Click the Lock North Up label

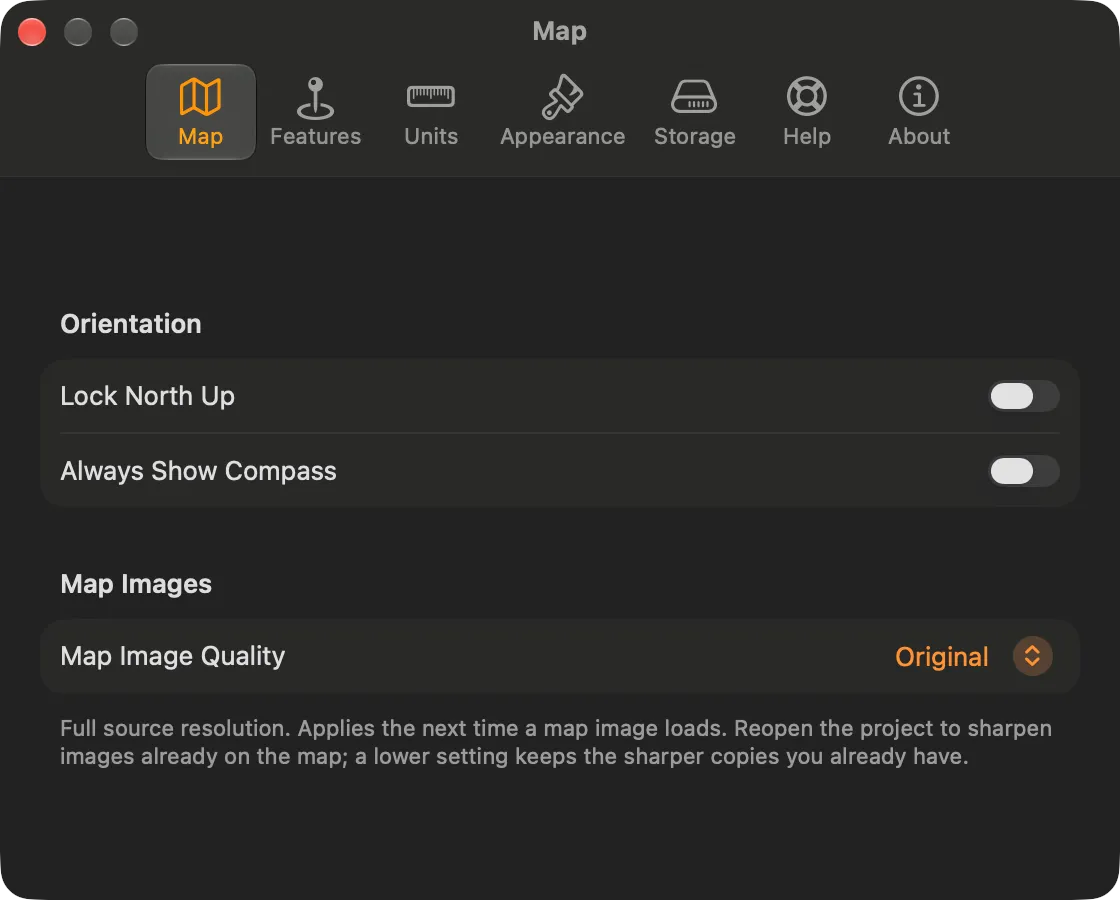coord(147,396)
